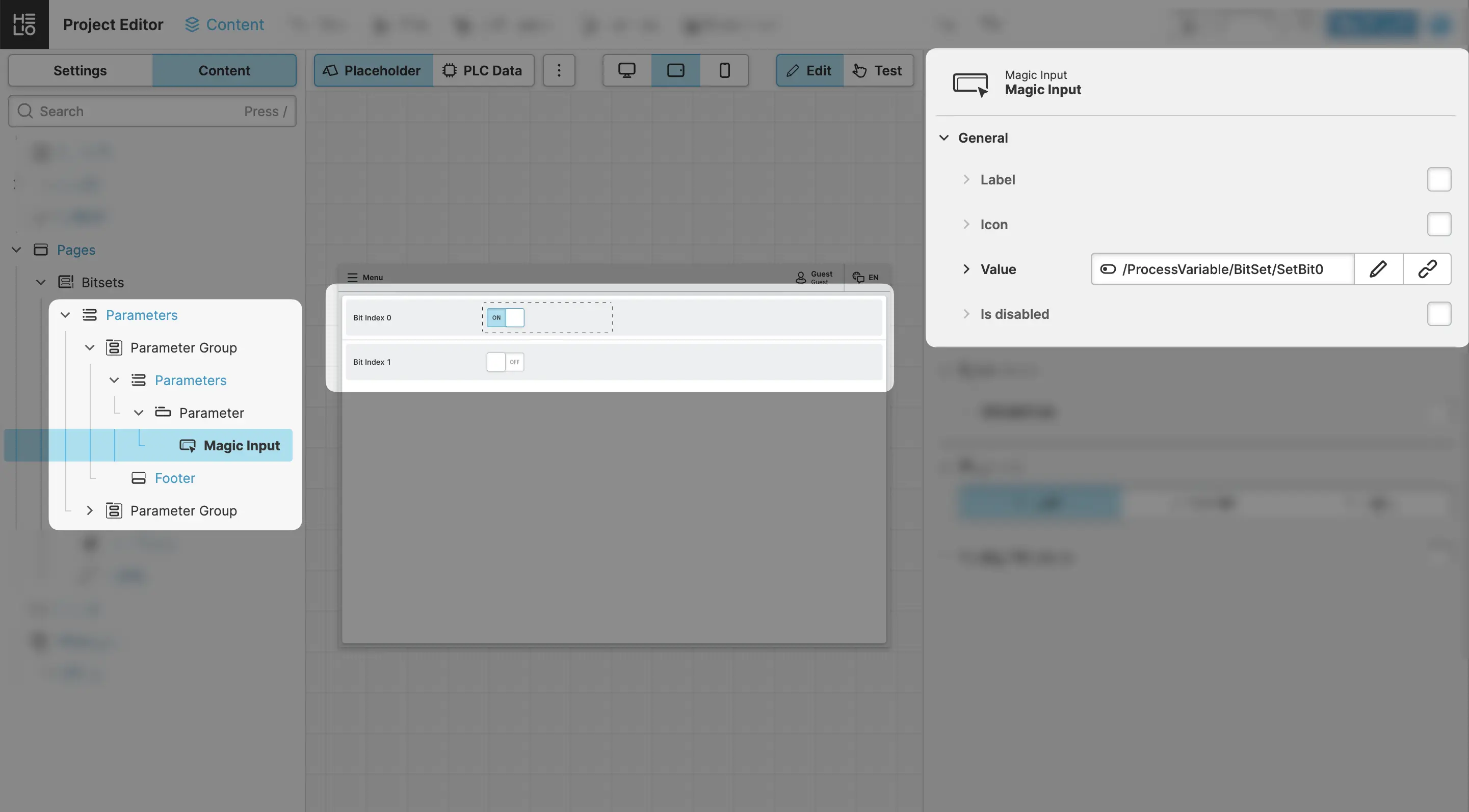Viewport: 1469px width, 812px height.
Task: Focus the Search input field
Action: point(137,111)
